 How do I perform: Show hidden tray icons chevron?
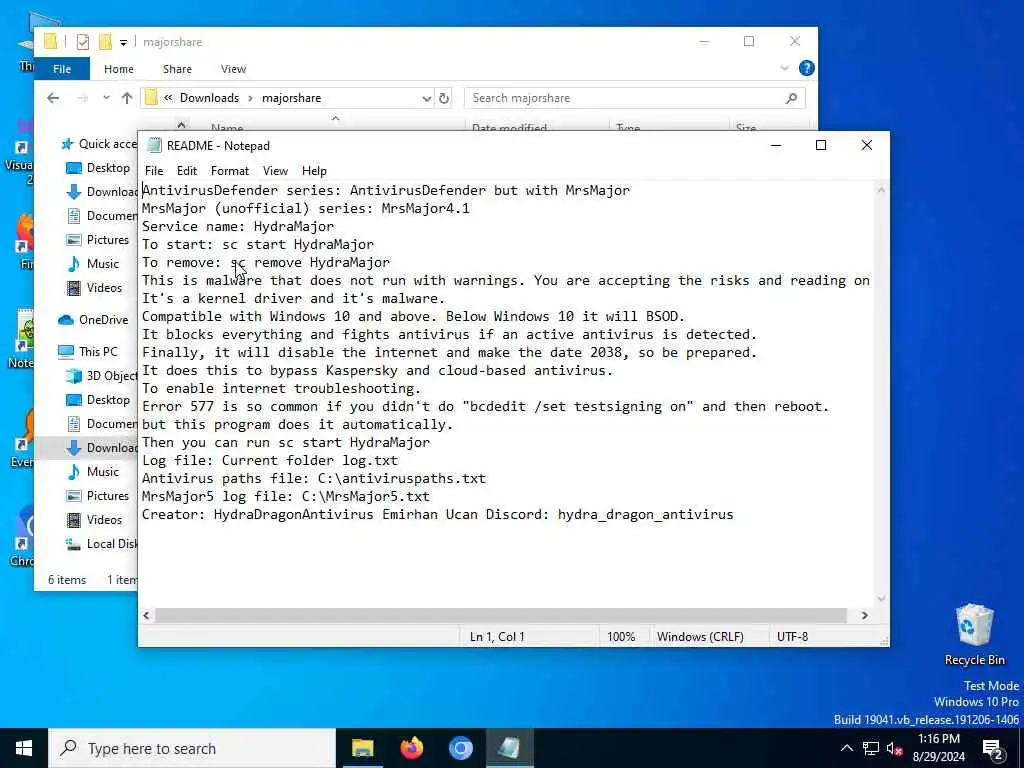click(846, 748)
